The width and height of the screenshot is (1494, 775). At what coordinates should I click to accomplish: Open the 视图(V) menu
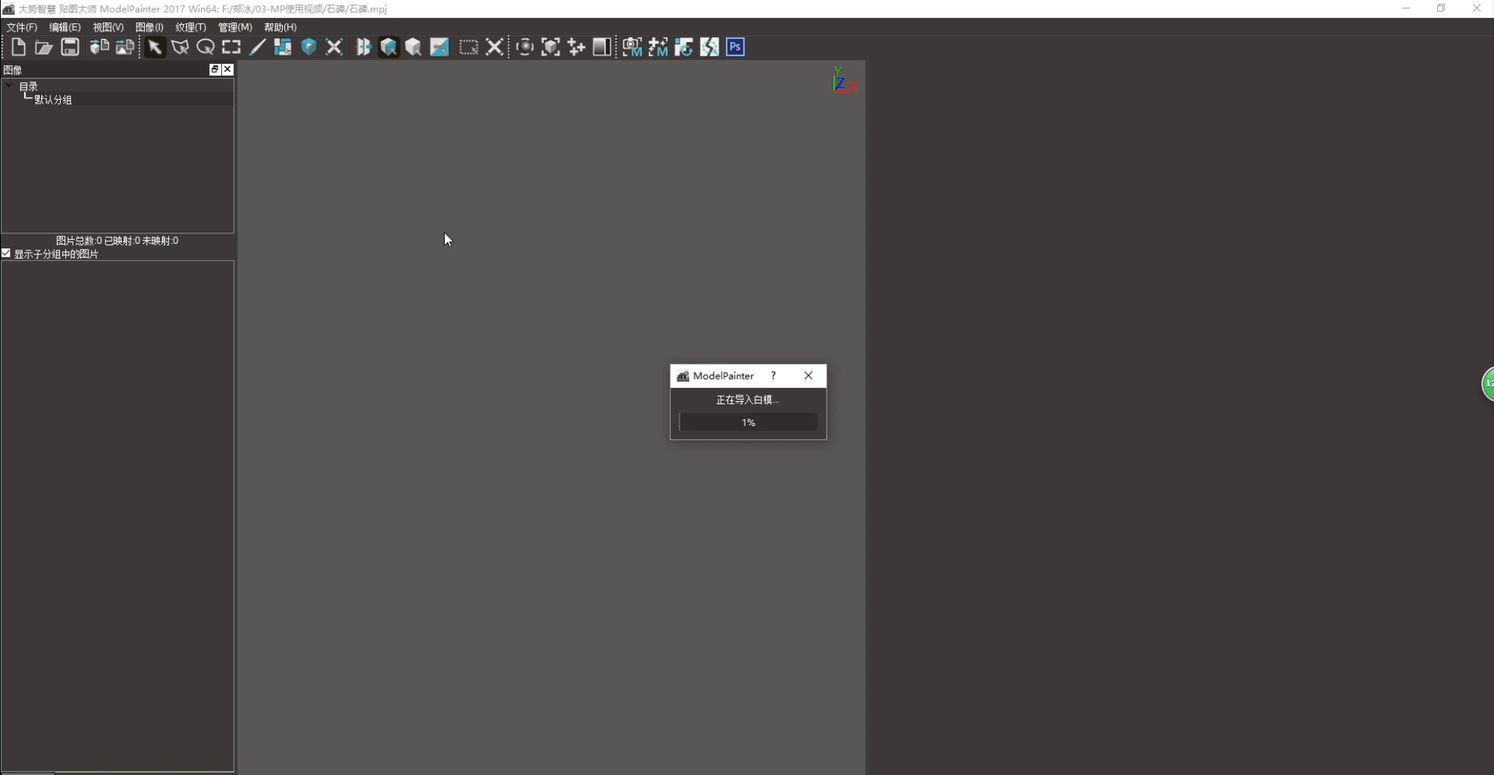pyautogui.click(x=106, y=27)
